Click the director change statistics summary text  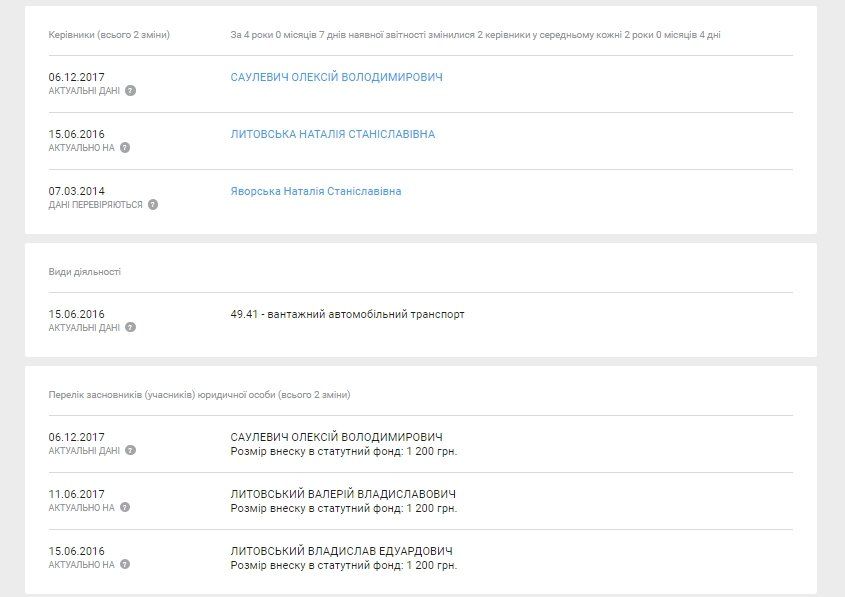coord(475,35)
